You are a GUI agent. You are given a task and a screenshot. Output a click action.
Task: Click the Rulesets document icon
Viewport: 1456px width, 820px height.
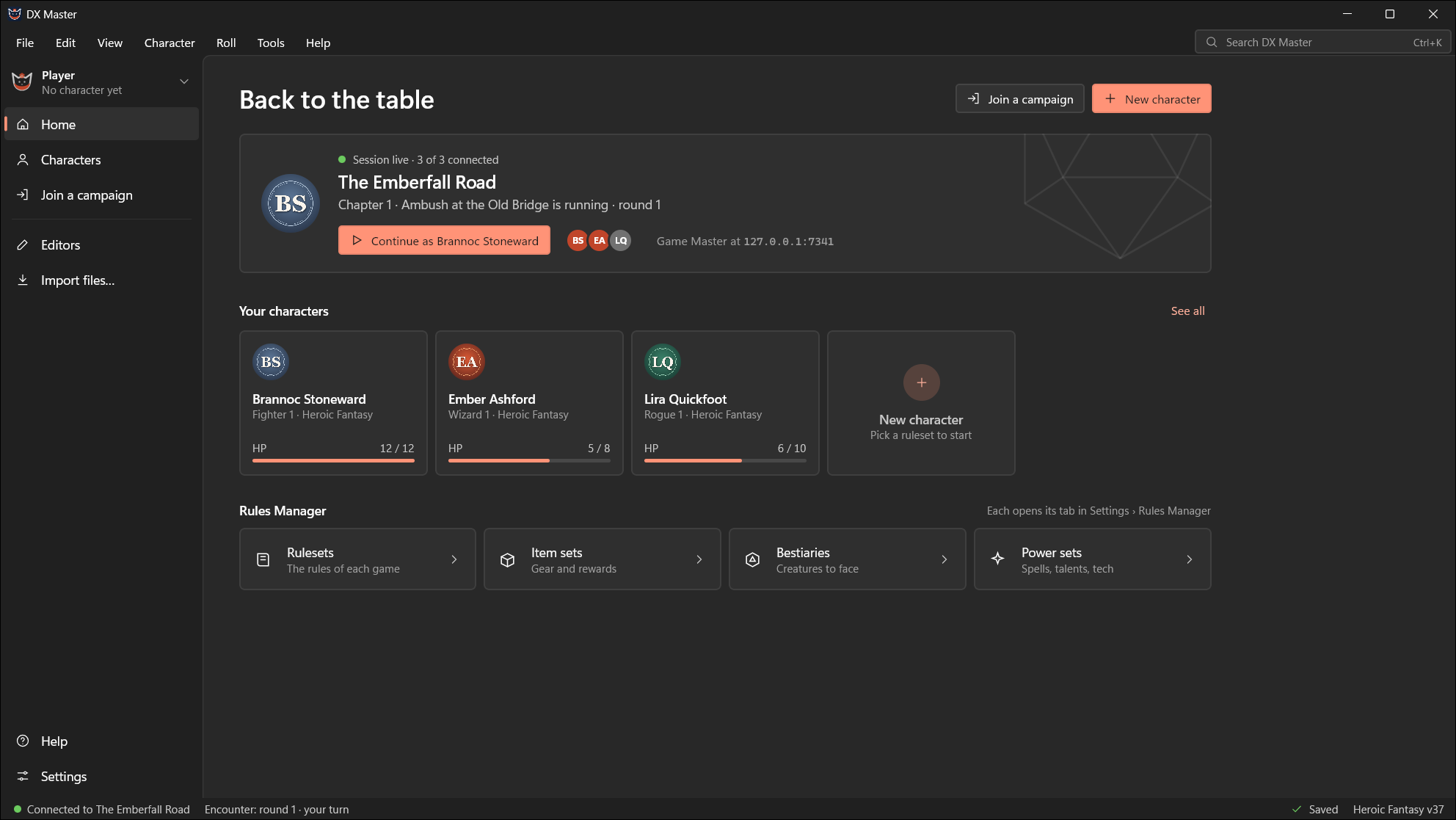tap(263, 559)
